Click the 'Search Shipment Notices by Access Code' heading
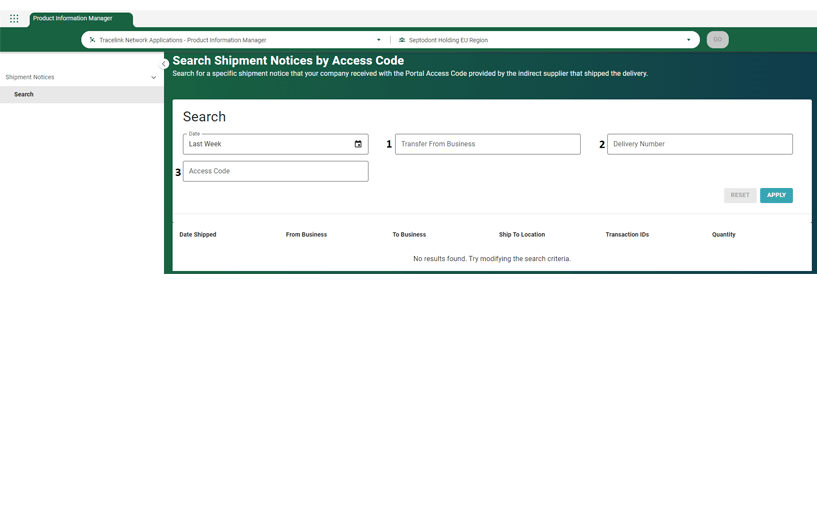Viewport: 817px width, 525px height. pyautogui.click(x=288, y=61)
